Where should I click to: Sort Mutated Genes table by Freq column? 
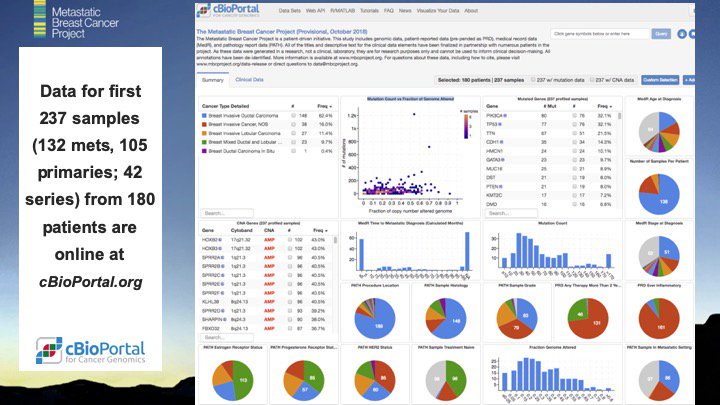(x=604, y=106)
